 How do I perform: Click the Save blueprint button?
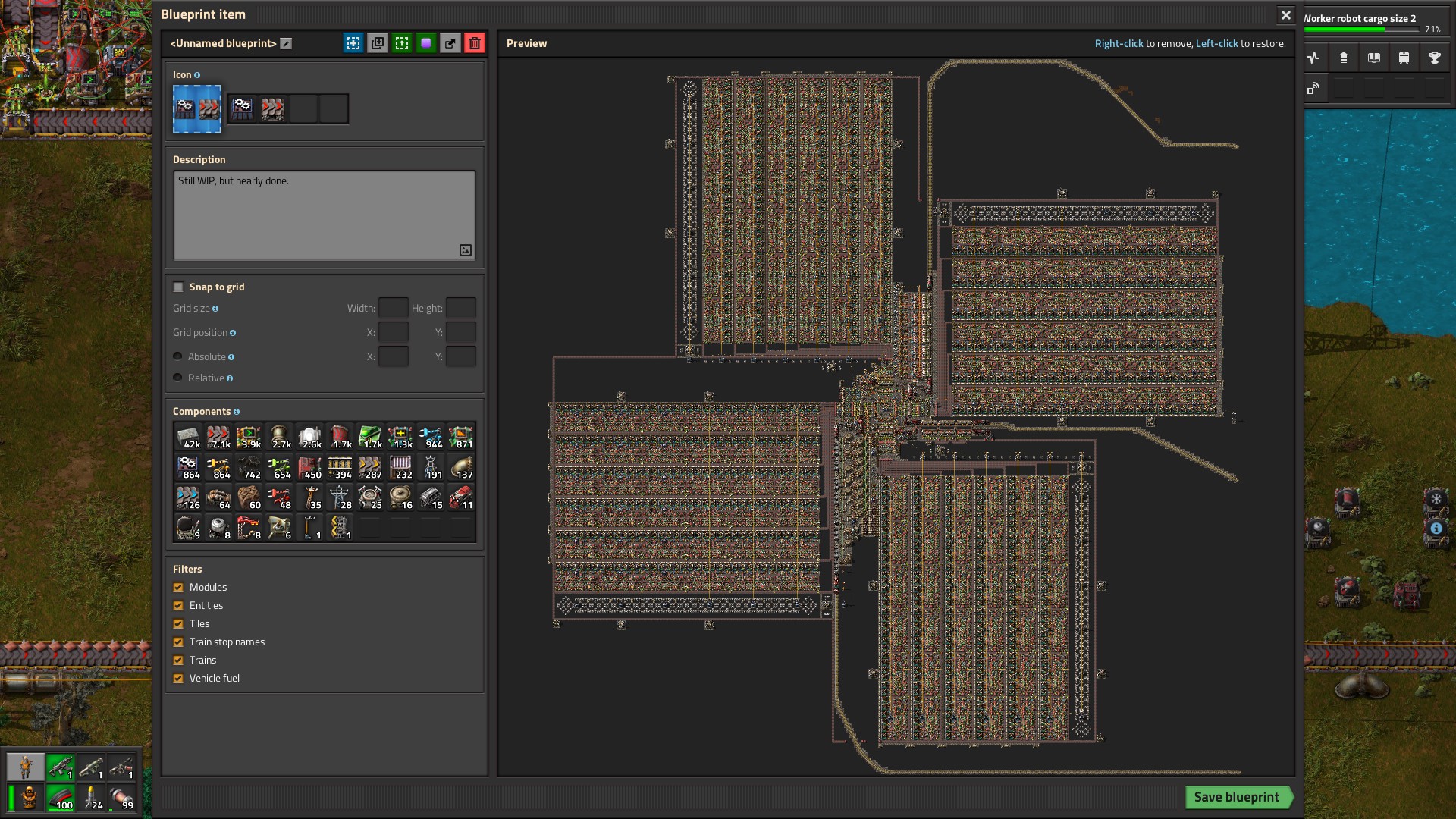1237,797
